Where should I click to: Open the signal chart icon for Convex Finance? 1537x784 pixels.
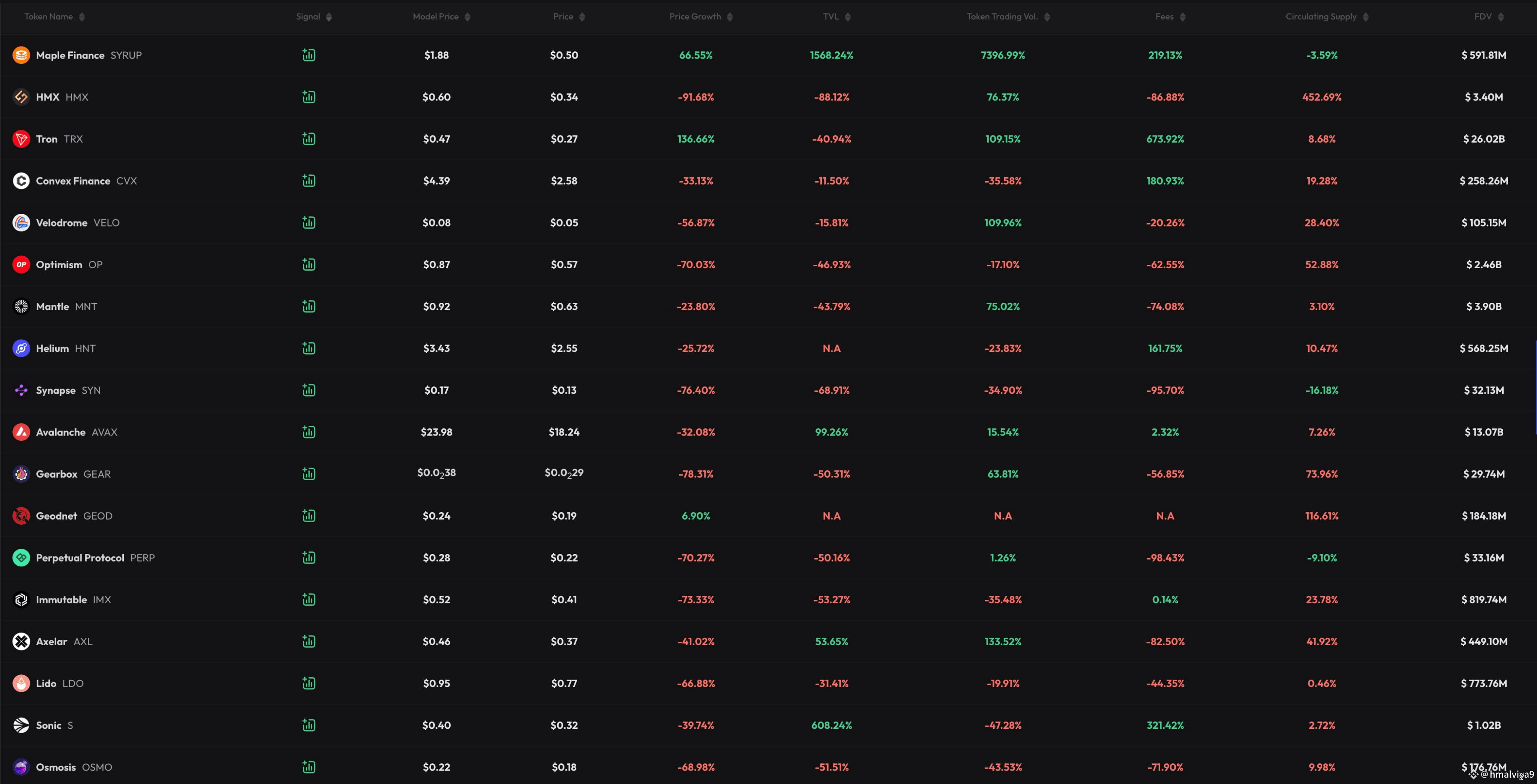click(x=308, y=180)
